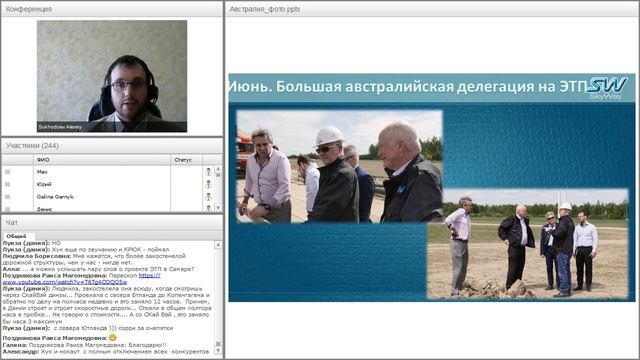Viewport: 640px width, 360px height.
Task: Click Александр's message about 'нокаут'
Action: click(x=106, y=351)
